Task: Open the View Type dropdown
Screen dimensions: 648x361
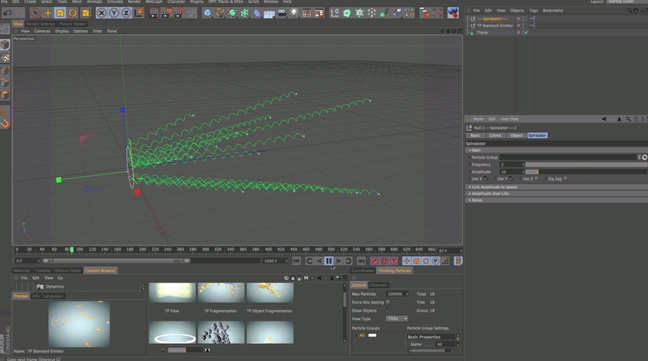Action: point(397,318)
